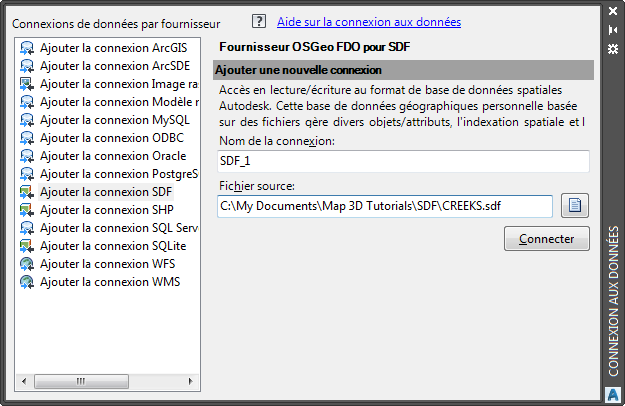This screenshot has height=406, width=625.
Task: Click the 'Nom de la connexion' field
Action: (403, 161)
